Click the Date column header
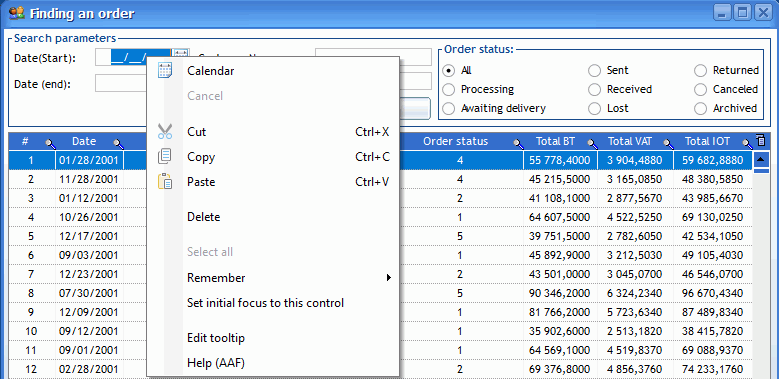 (89, 142)
